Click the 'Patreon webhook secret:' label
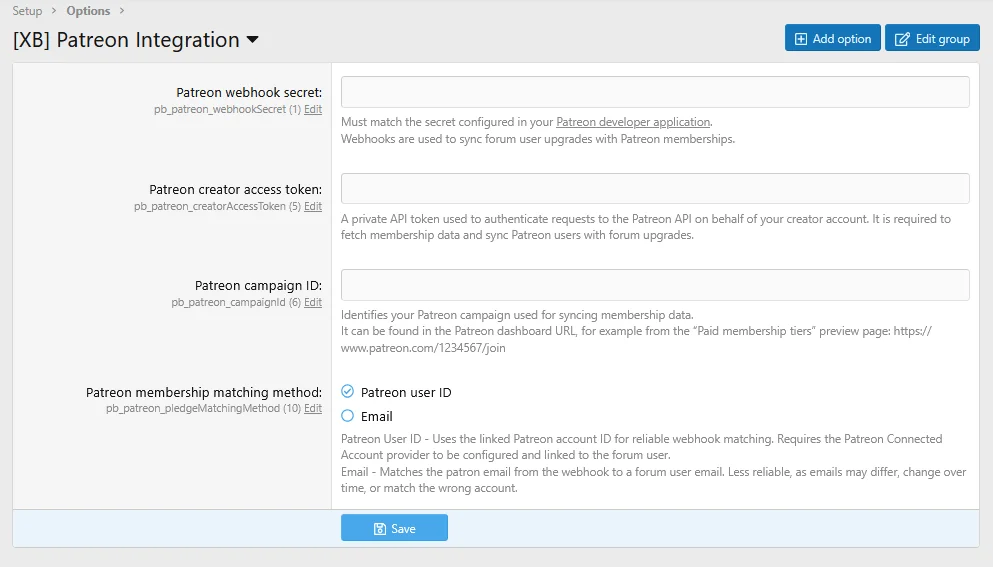This screenshot has width=993, height=567. coord(249,92)
